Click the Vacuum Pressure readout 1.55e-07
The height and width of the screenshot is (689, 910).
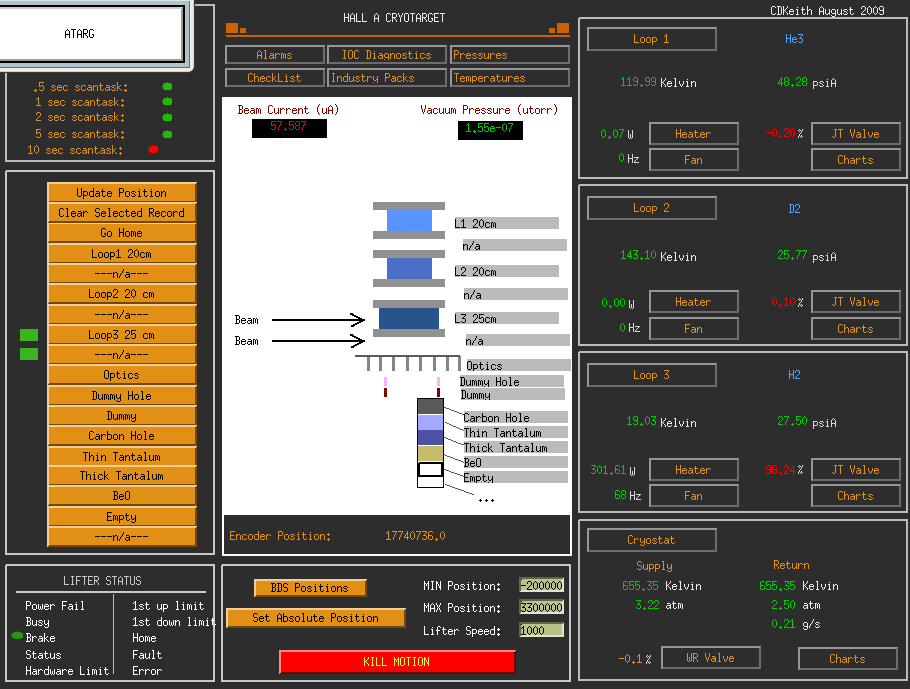(x=490, y=129)
